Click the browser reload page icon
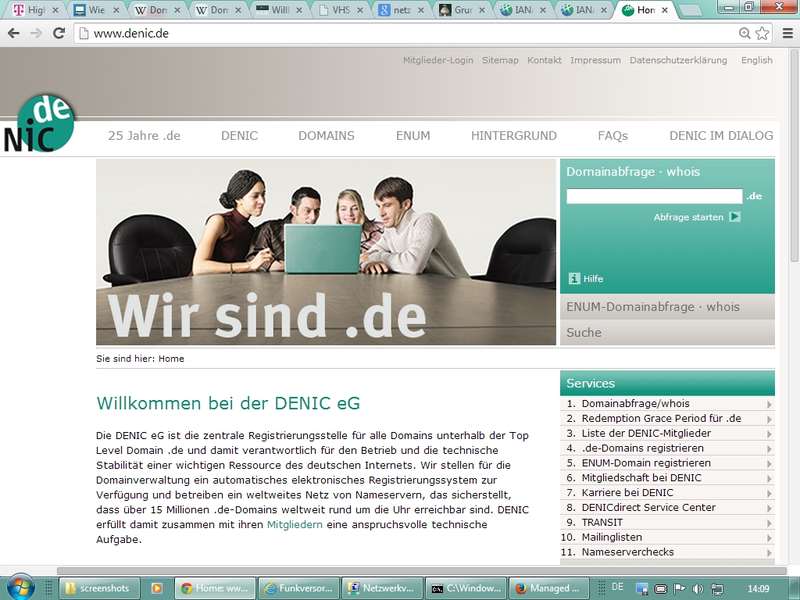This screenshot has height=600, width=800. 59,33
